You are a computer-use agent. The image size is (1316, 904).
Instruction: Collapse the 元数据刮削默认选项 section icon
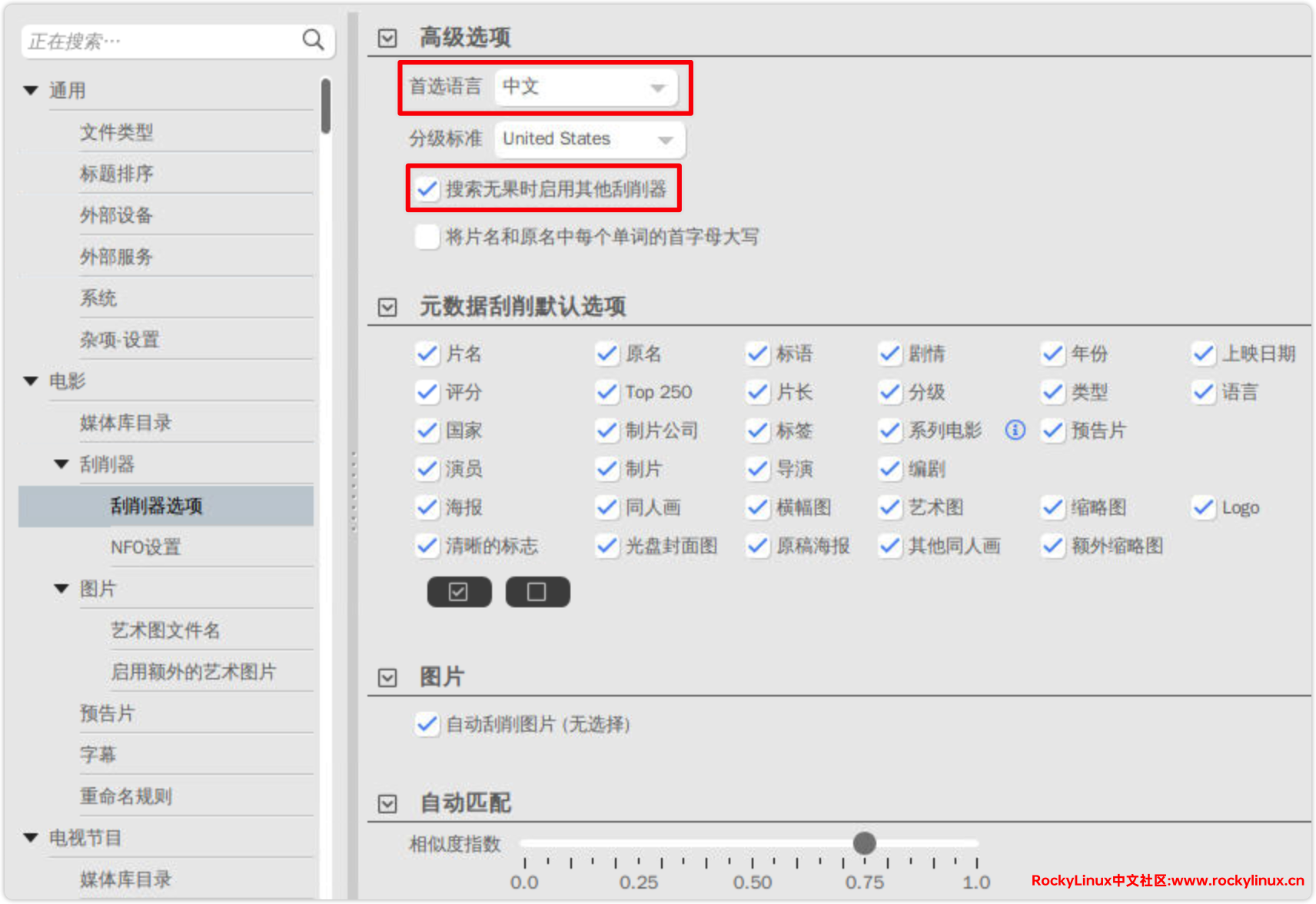(387, 307)
